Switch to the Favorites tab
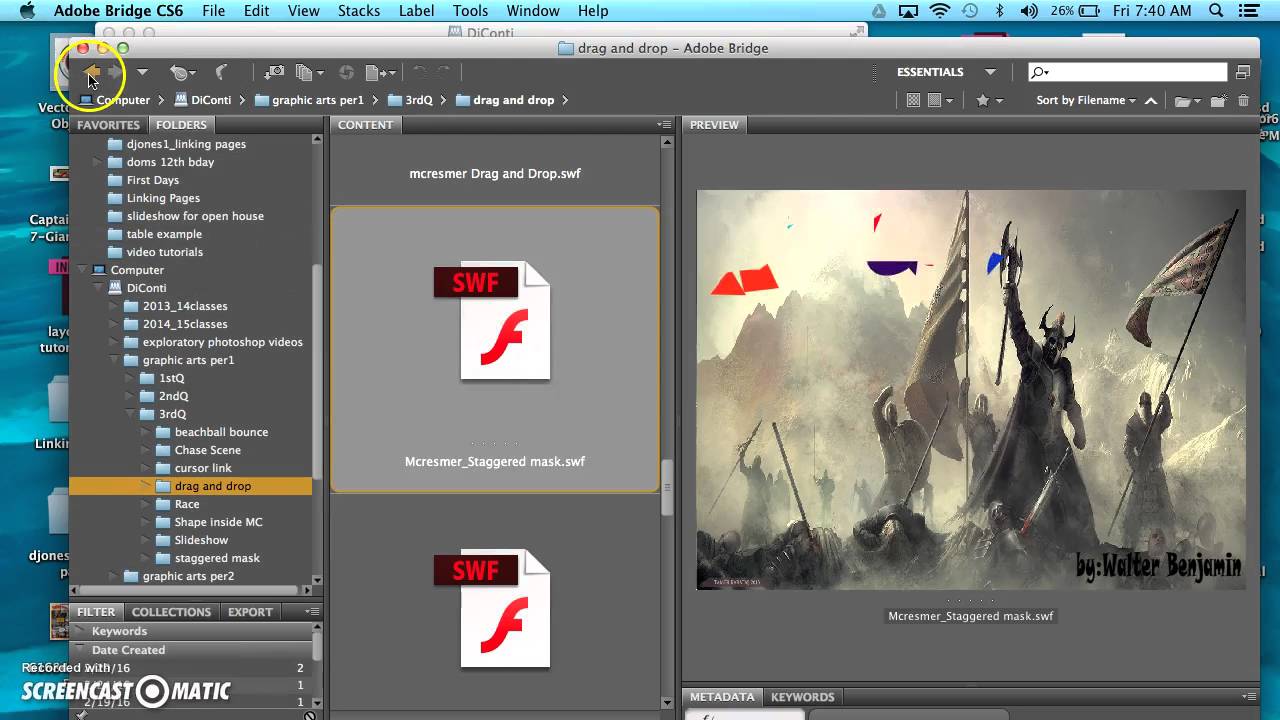This screenshot has width=1280, height=720. pyautogui.click(x=108, y=125)
